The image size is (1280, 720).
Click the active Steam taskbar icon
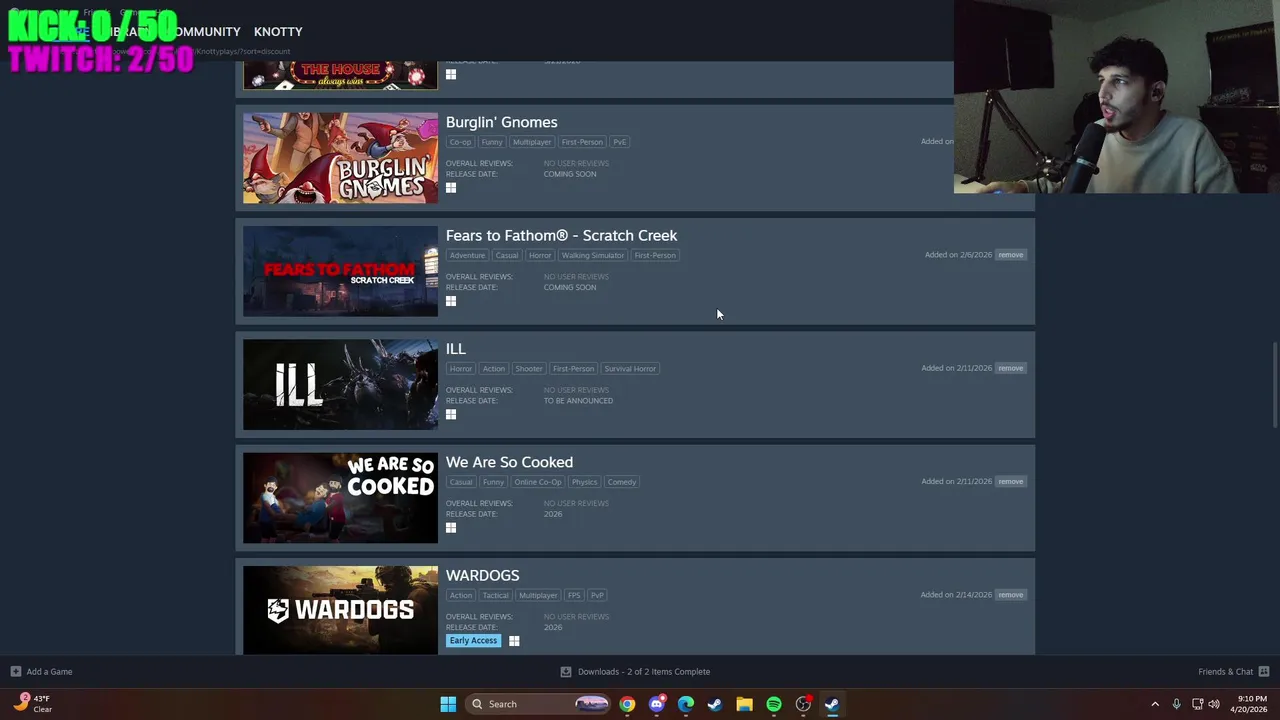point(832,704)
